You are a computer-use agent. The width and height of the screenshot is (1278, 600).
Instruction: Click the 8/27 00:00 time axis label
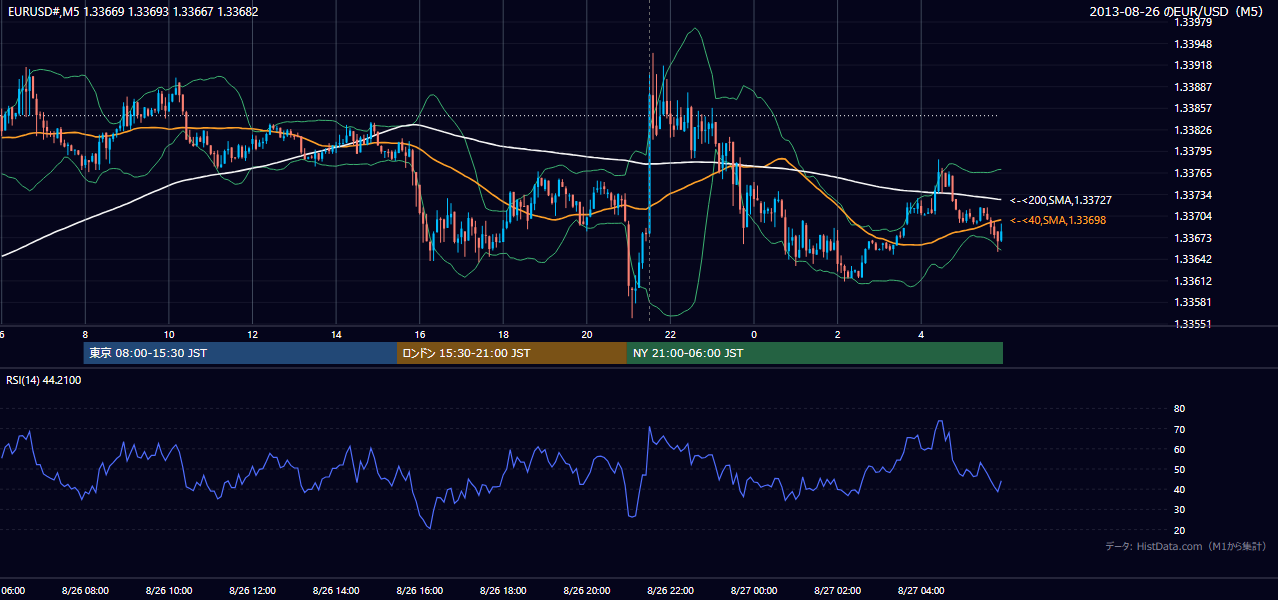[x=753, y=591]
